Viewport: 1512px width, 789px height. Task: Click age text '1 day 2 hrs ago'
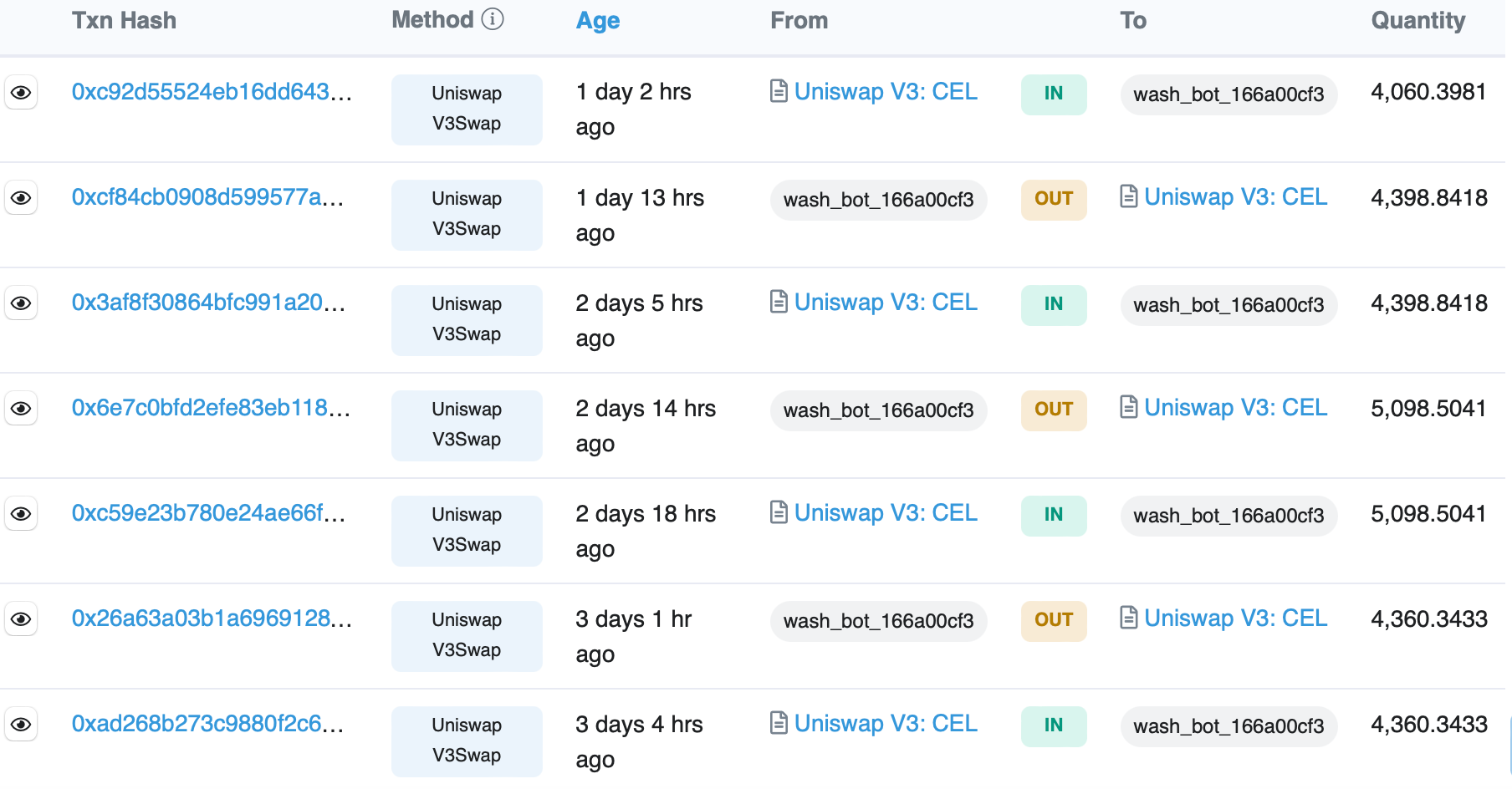tap(634, 109)
